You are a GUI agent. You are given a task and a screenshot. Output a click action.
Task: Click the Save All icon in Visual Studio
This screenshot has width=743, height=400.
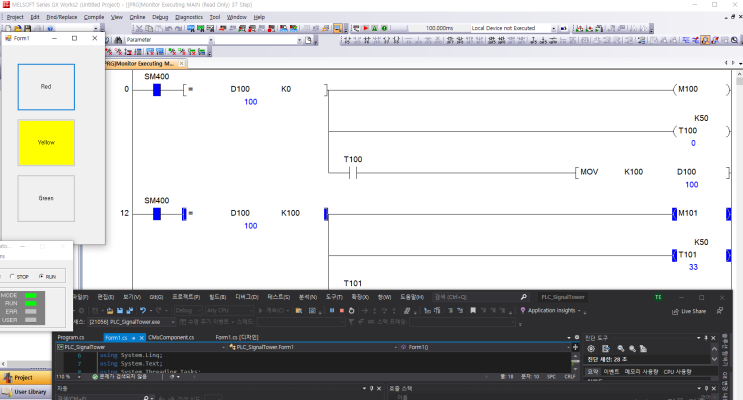pyautogui.click(x=129, y=311)
